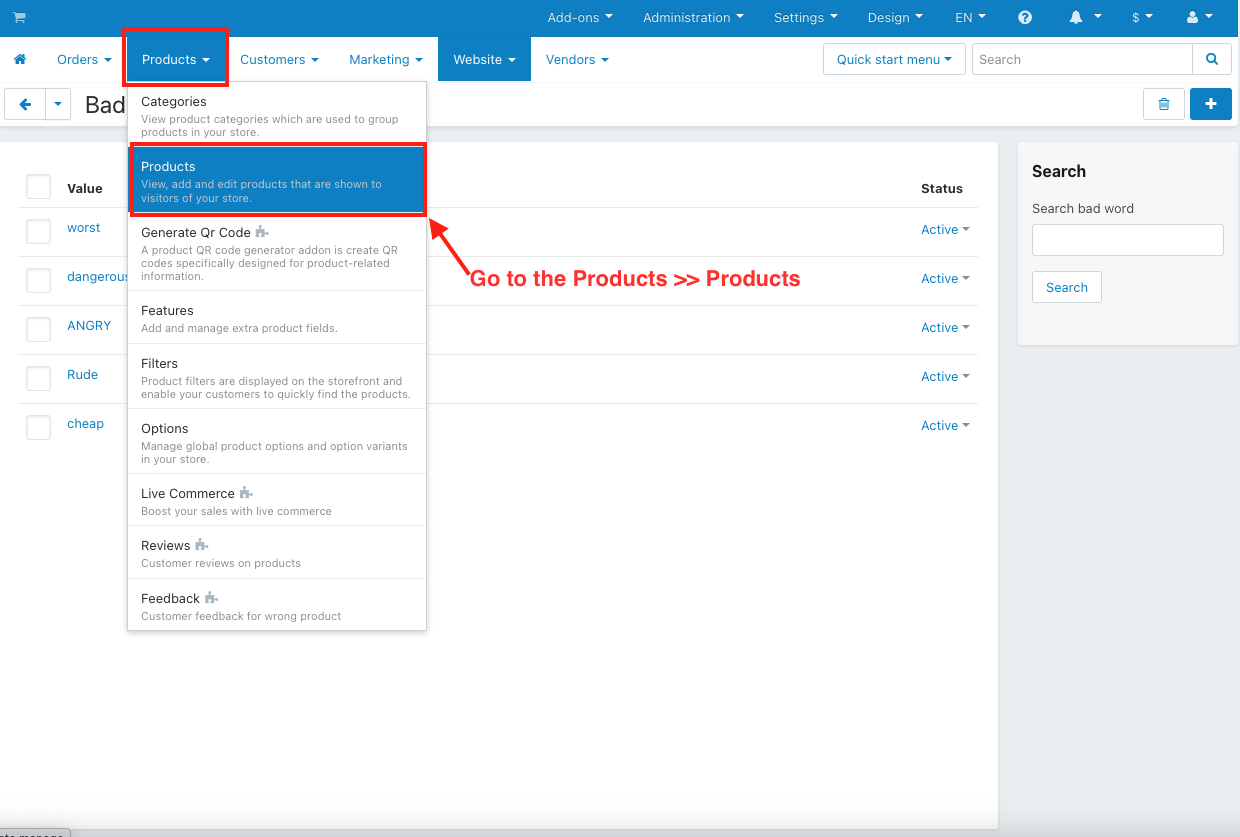This screenshot has width=1240, height=837.
Task: Open the Customers menu
Action: tap(279, 60)
